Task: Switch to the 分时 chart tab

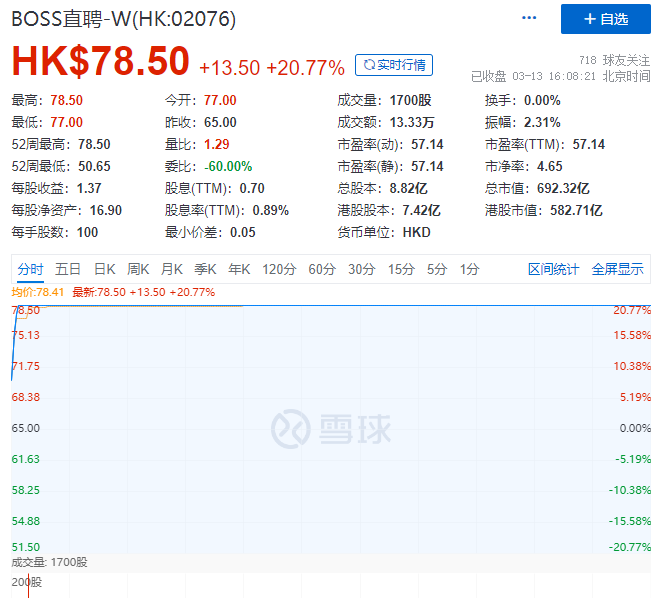Action: tap(30, 269)
